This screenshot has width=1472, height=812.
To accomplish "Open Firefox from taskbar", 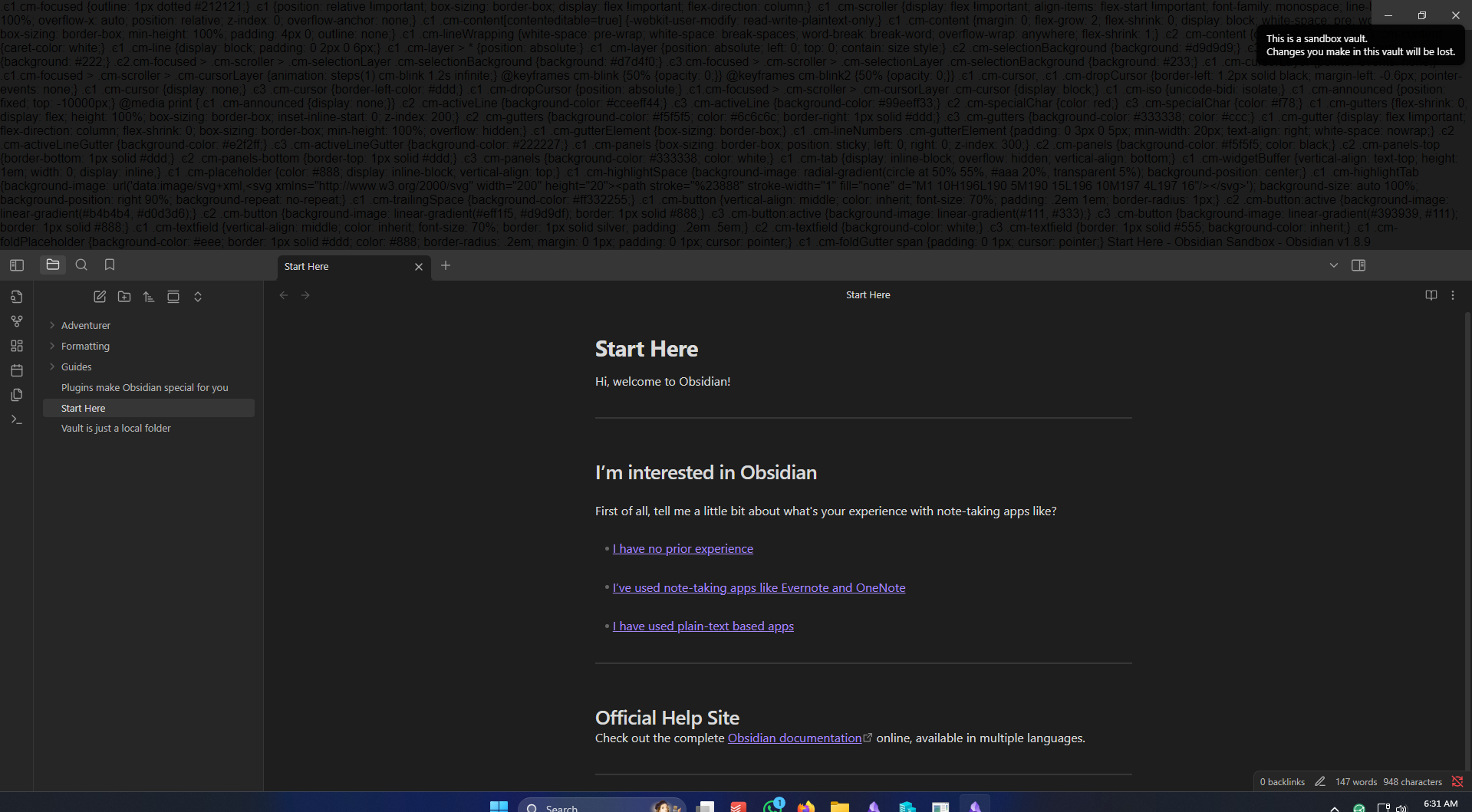I will point(806,807).
